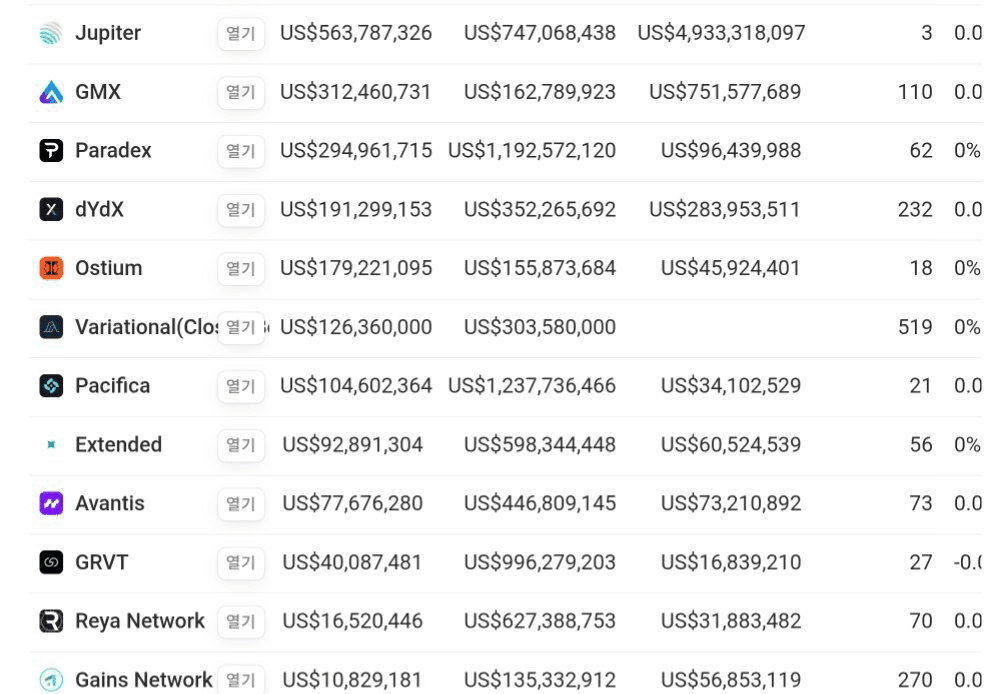Click the Jupiter logo icon
984x694 pixels.
tap(51, 33)
